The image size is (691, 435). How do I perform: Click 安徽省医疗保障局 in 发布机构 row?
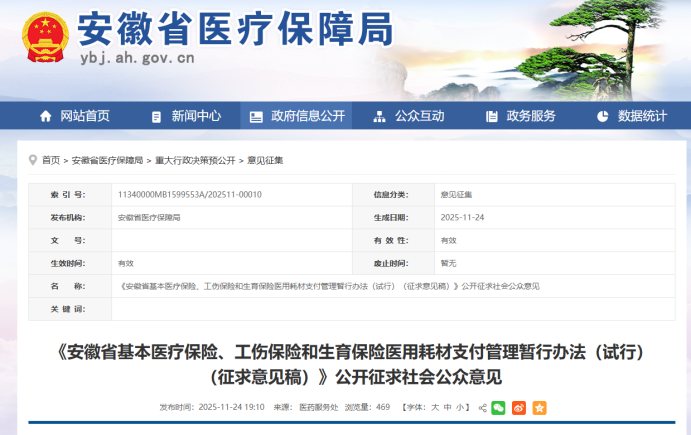tap(149, 218)
